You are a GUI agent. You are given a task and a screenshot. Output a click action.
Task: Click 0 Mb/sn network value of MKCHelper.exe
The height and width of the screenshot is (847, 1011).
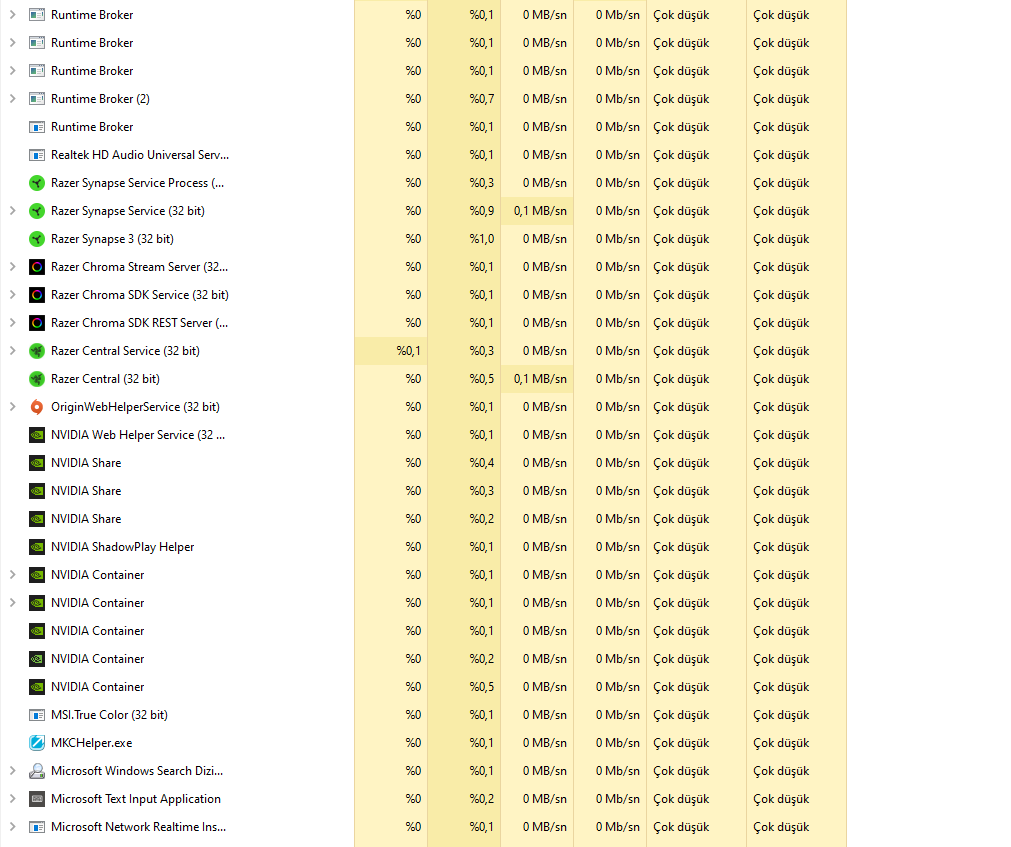click(618, 743)
